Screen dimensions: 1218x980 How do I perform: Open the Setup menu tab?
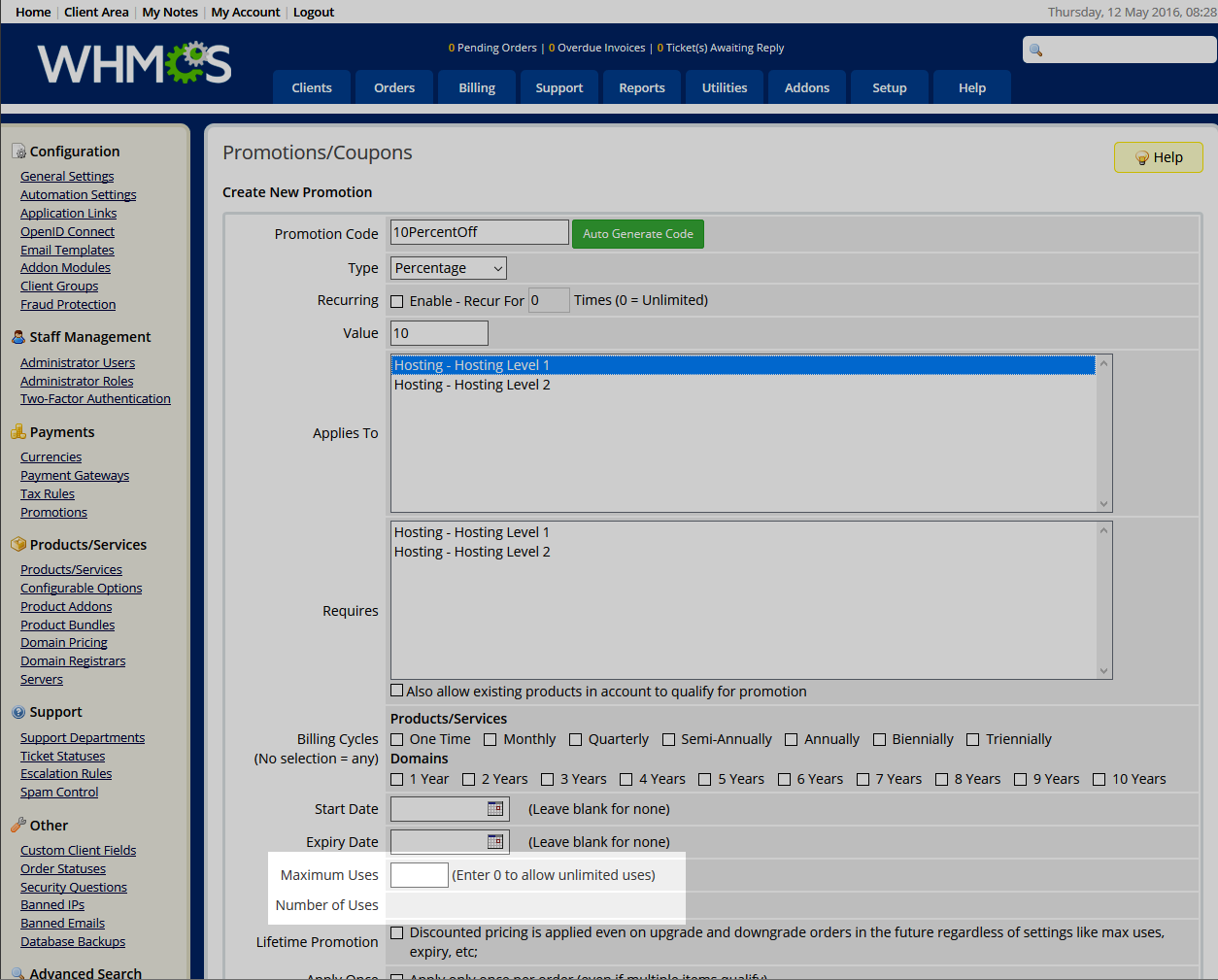click(x=889, y=87)
